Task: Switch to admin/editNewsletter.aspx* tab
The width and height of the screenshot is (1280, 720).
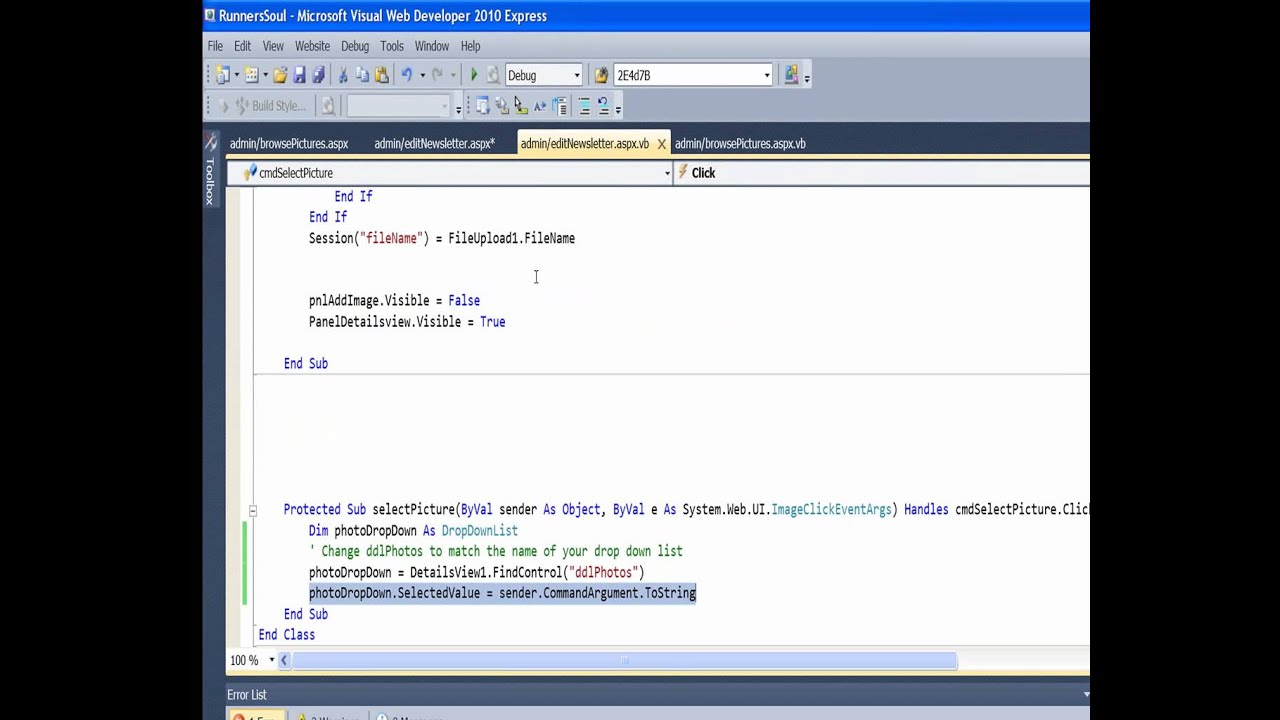Action: (434, 143)
